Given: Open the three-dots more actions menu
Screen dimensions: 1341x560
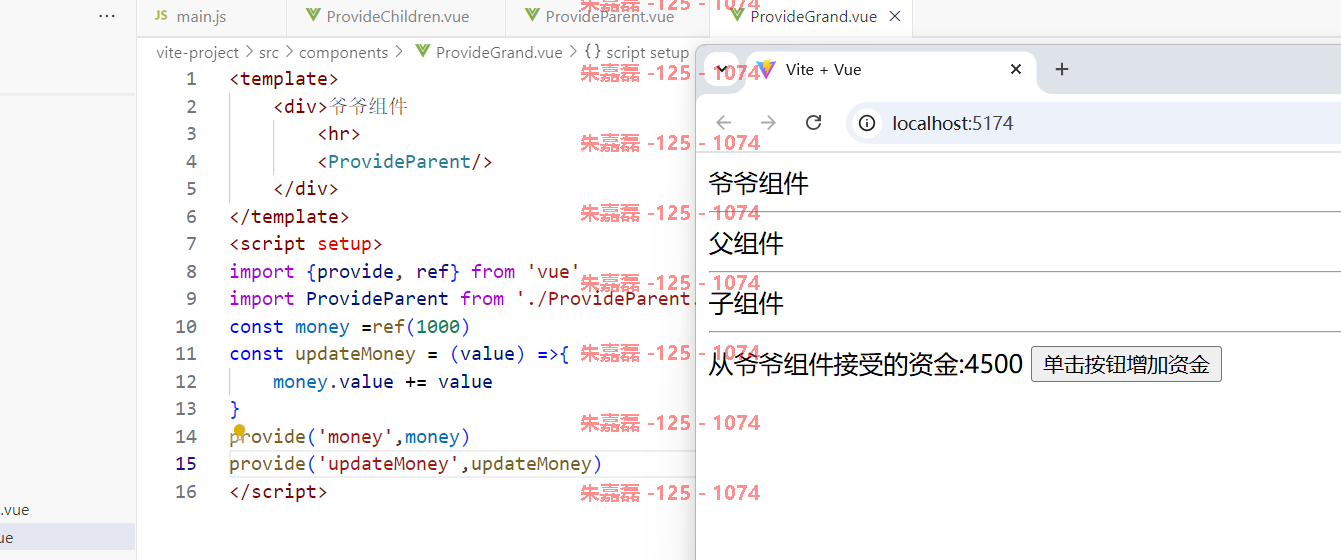Looking at the screenshot, I should click(107, 16).
